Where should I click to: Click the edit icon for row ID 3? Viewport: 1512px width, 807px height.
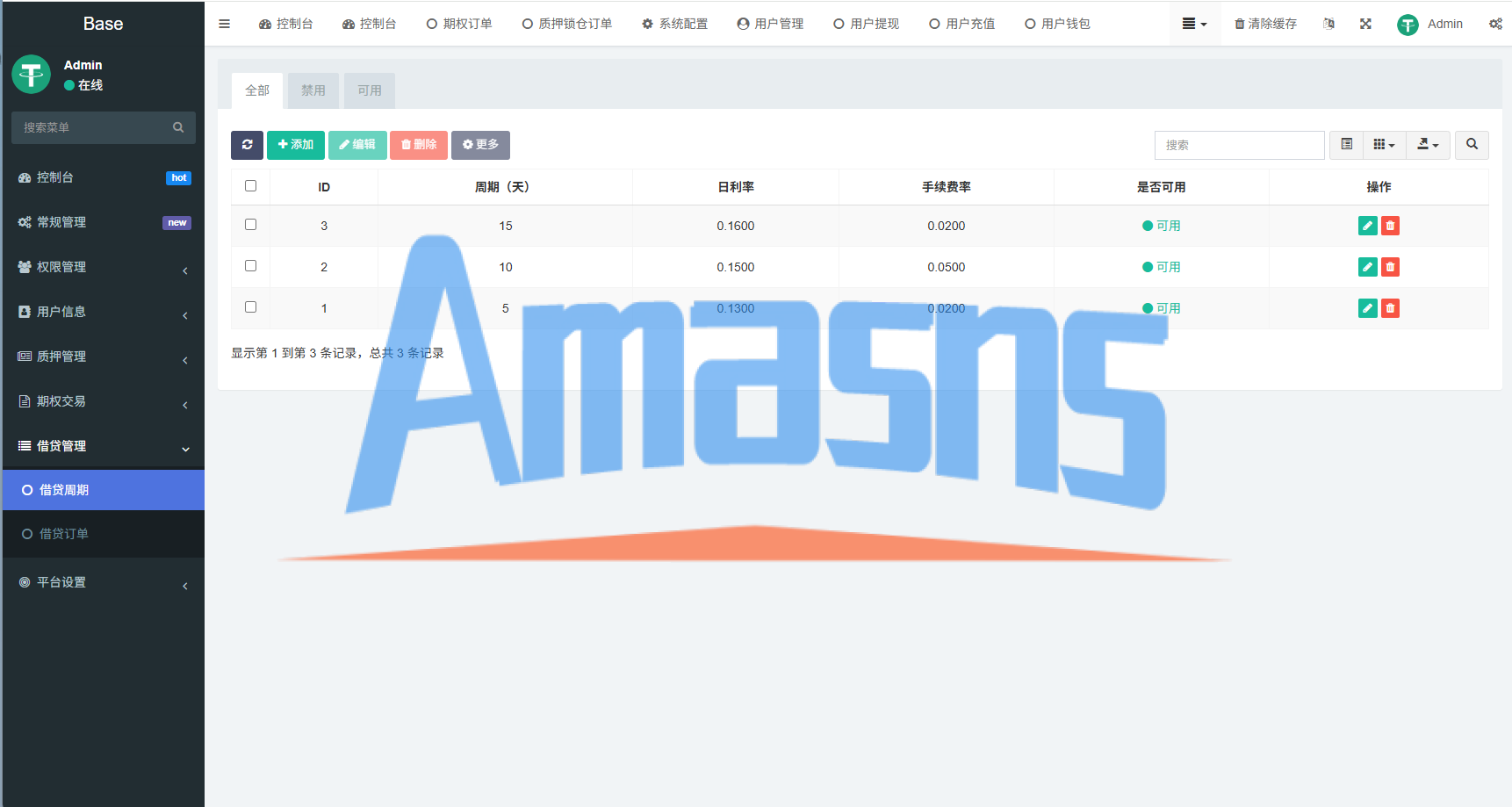[1367, 226]
